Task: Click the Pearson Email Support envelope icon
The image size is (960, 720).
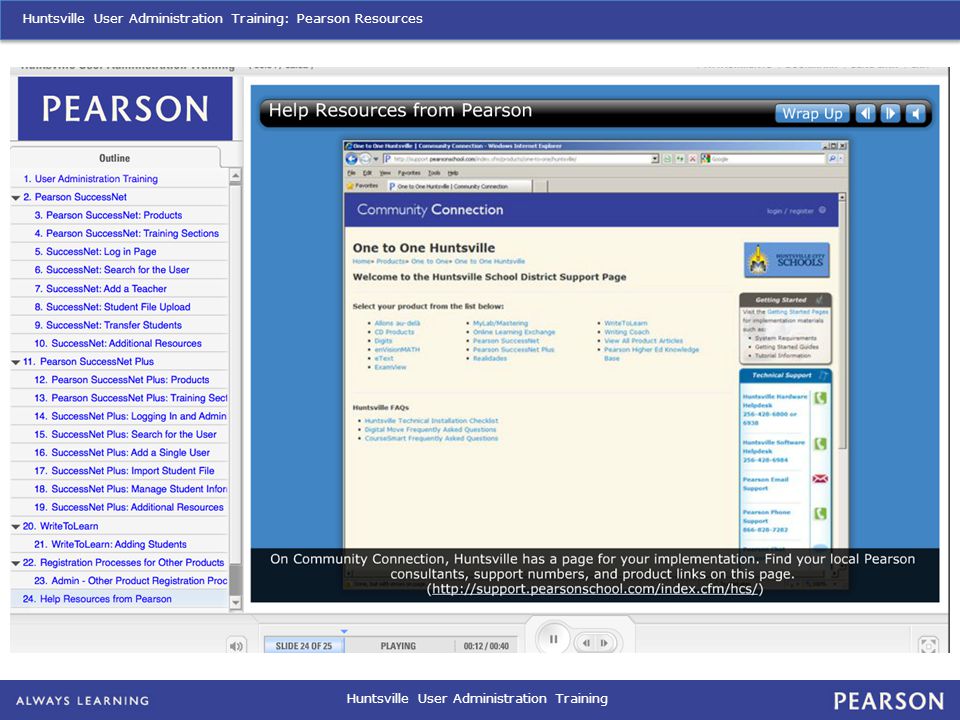Action: [820, 479]
